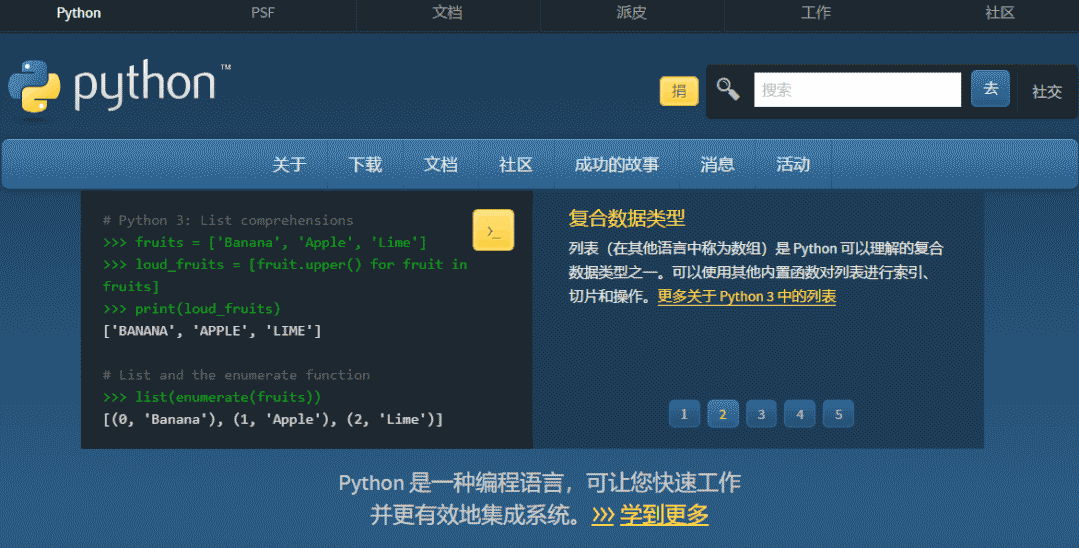Launch the interactive shell button
Viewport: 1079px width, 548px height.
[493, 231]
